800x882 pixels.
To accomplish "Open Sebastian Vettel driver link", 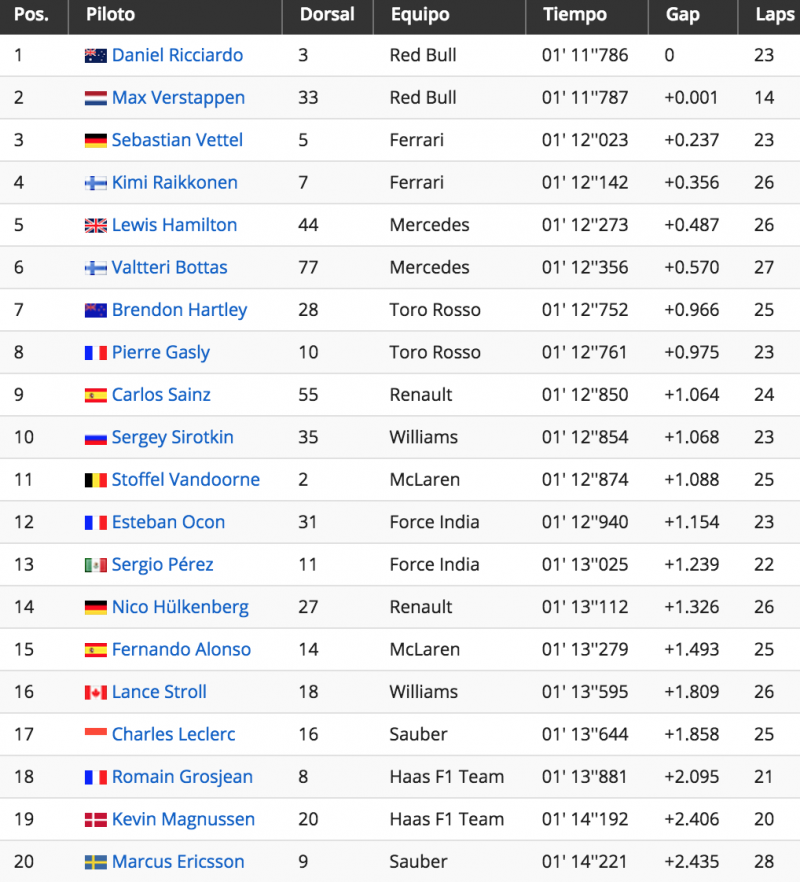I will tap(177, 140).
